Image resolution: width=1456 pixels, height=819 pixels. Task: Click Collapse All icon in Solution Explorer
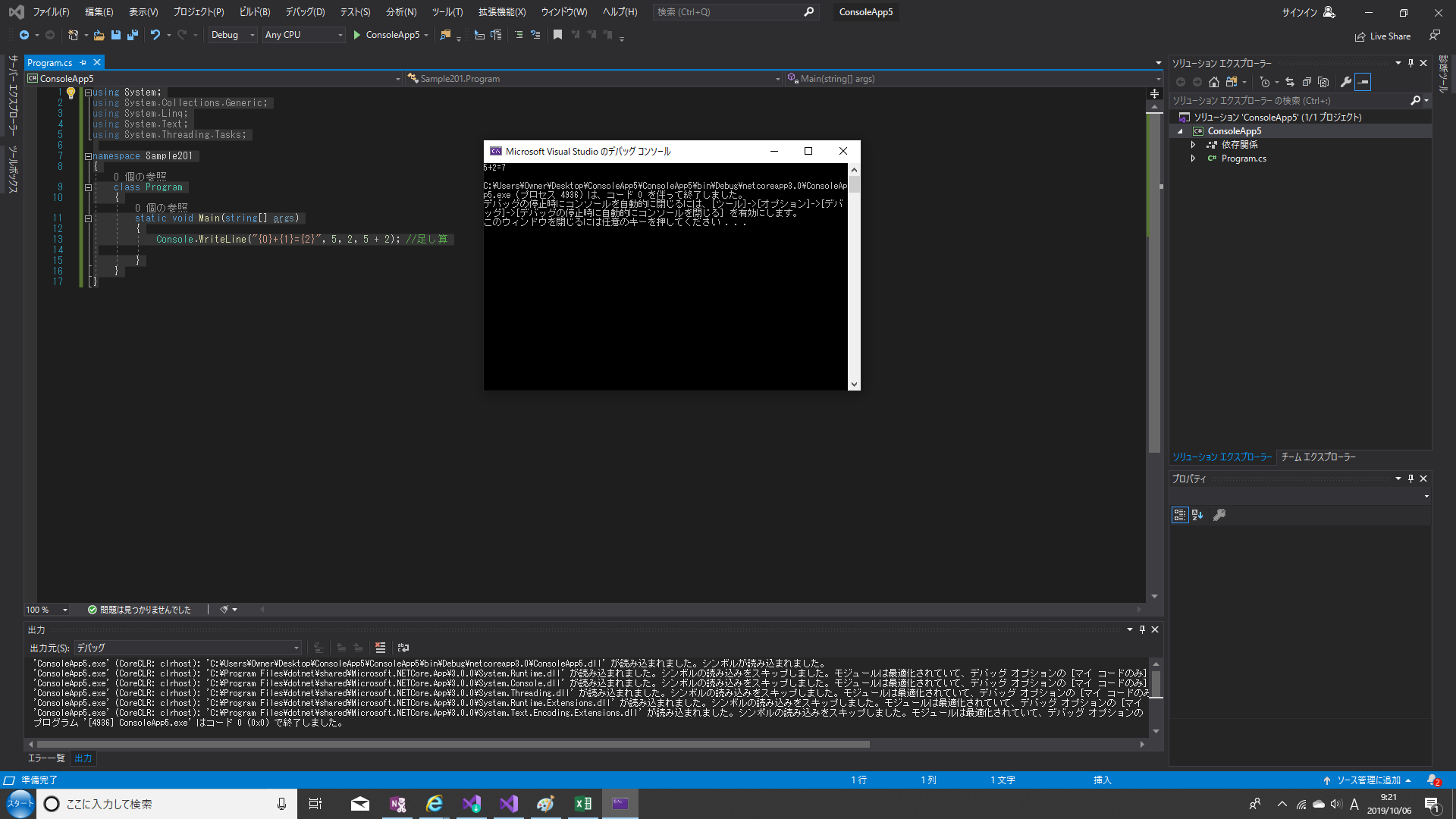tap(1307, 82)
